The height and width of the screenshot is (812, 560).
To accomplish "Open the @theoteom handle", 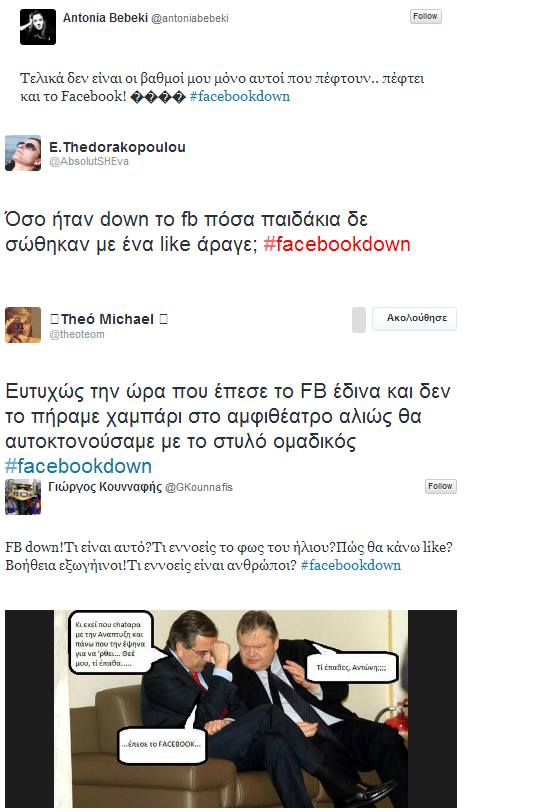I will (77, 335).
